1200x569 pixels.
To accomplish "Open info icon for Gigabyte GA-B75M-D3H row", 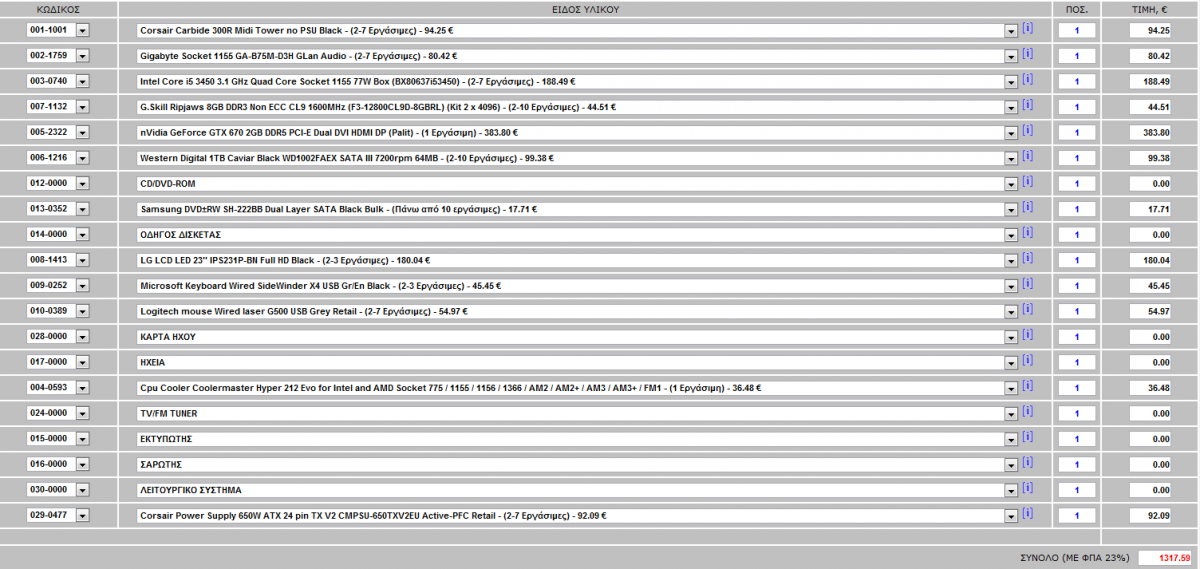I will click(x=1027, y=54).
